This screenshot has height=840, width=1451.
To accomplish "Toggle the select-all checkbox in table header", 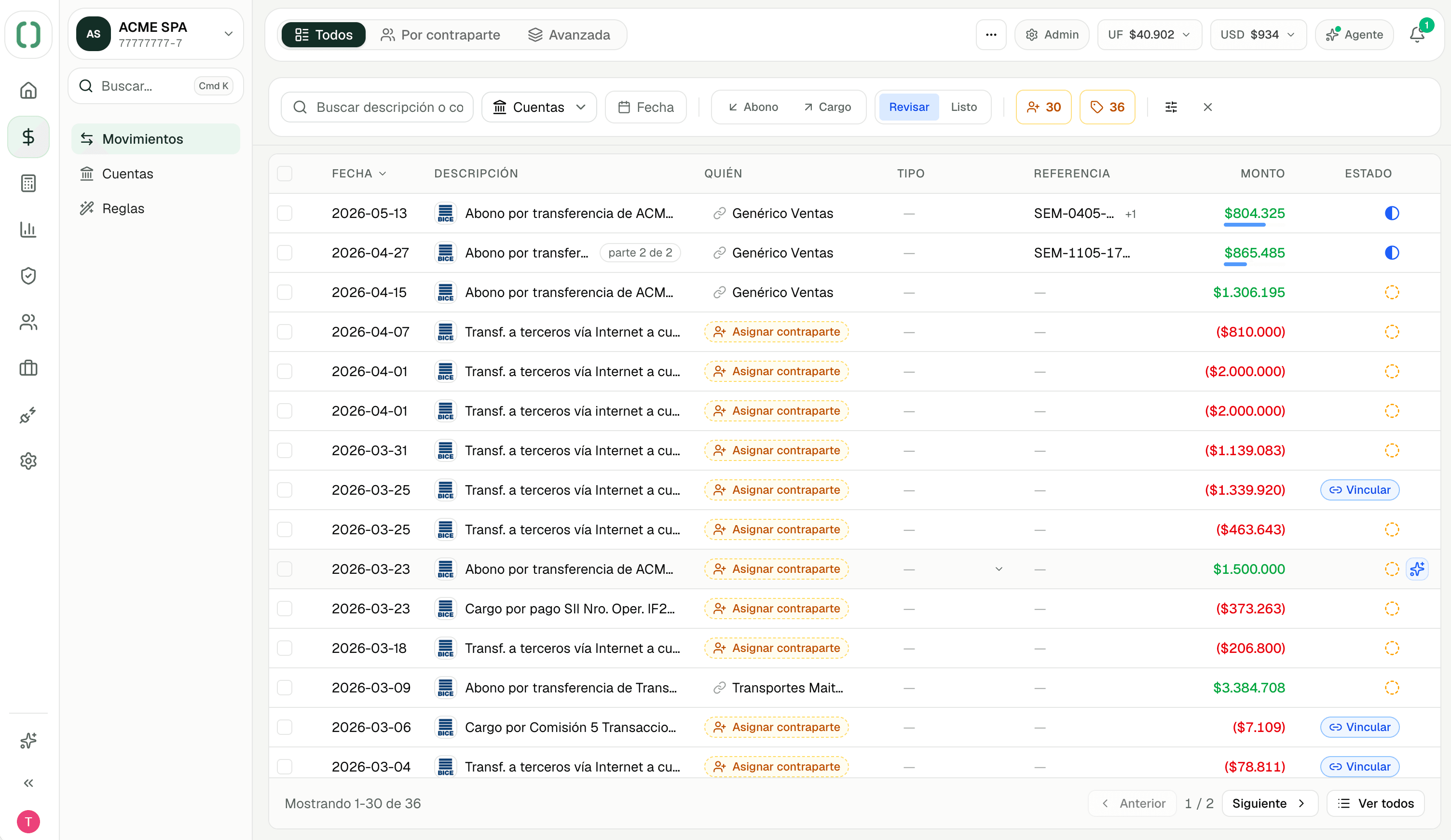I will coord(285,173).
